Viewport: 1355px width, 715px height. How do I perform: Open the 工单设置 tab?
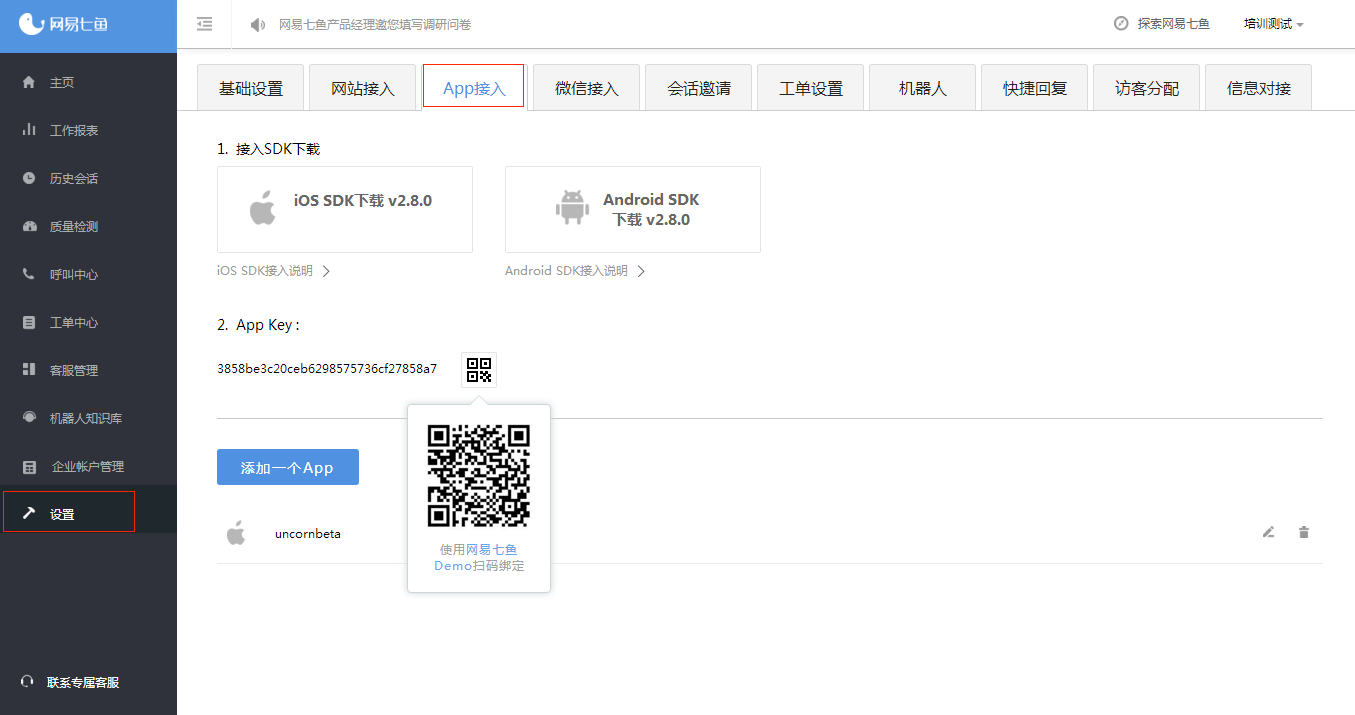coord(811,87)
